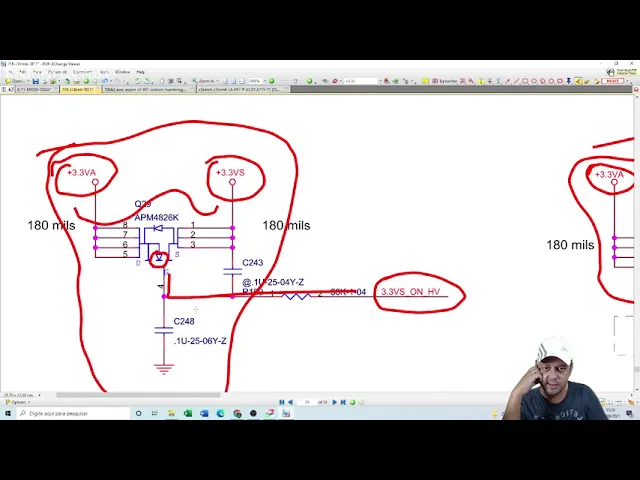
Task: Go to first page button
Action: [x=282, y=402]
